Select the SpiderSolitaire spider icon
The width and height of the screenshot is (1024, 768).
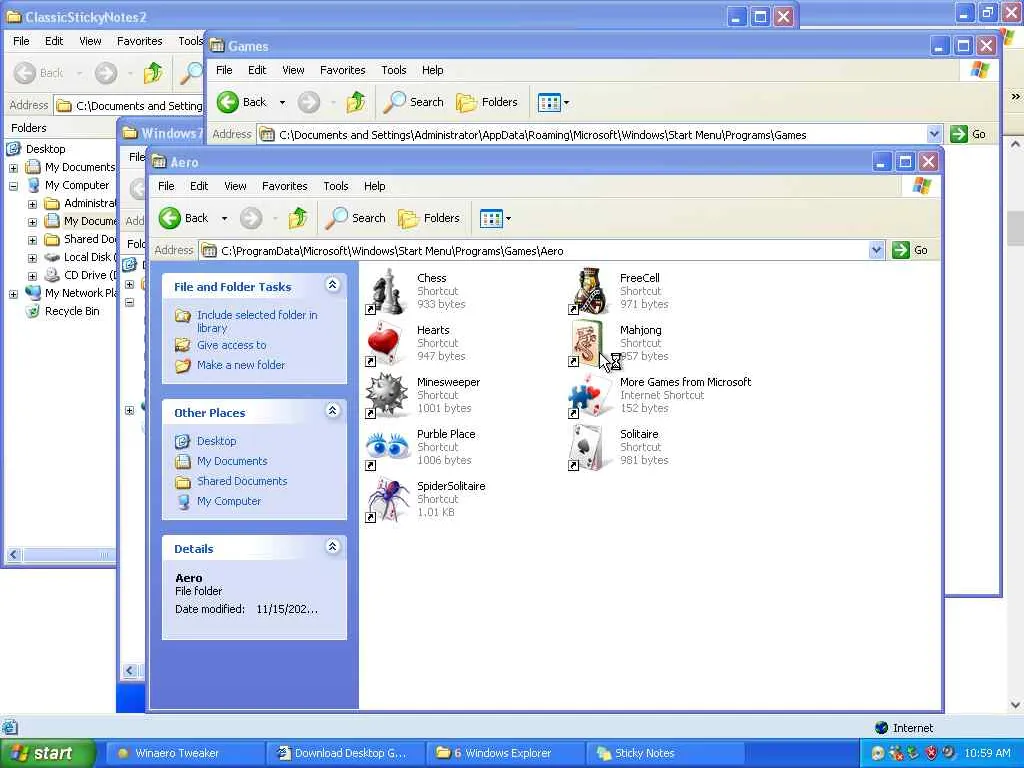pos(388,500)
